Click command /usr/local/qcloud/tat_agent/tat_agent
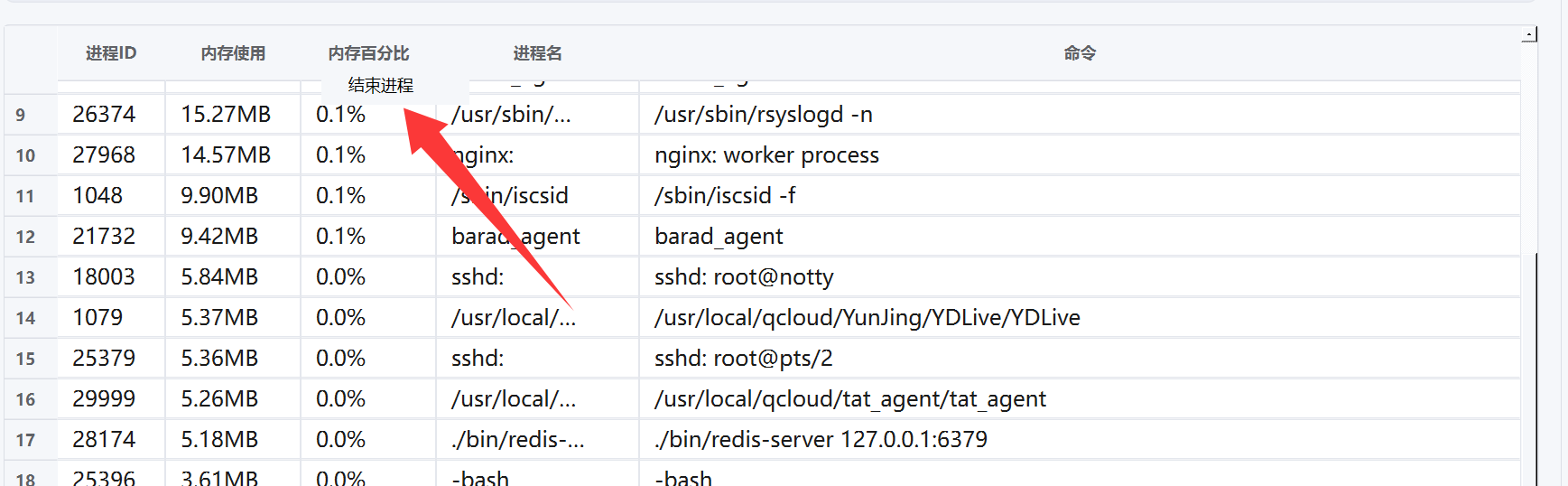1568x486 pixels. pos(1080,399)
